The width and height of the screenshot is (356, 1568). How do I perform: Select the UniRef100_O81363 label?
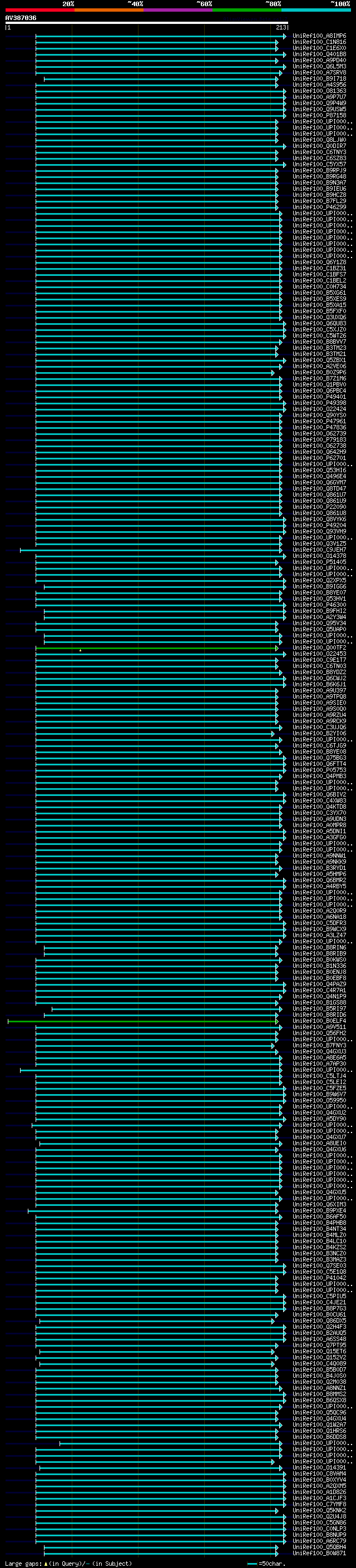[319, 91]
